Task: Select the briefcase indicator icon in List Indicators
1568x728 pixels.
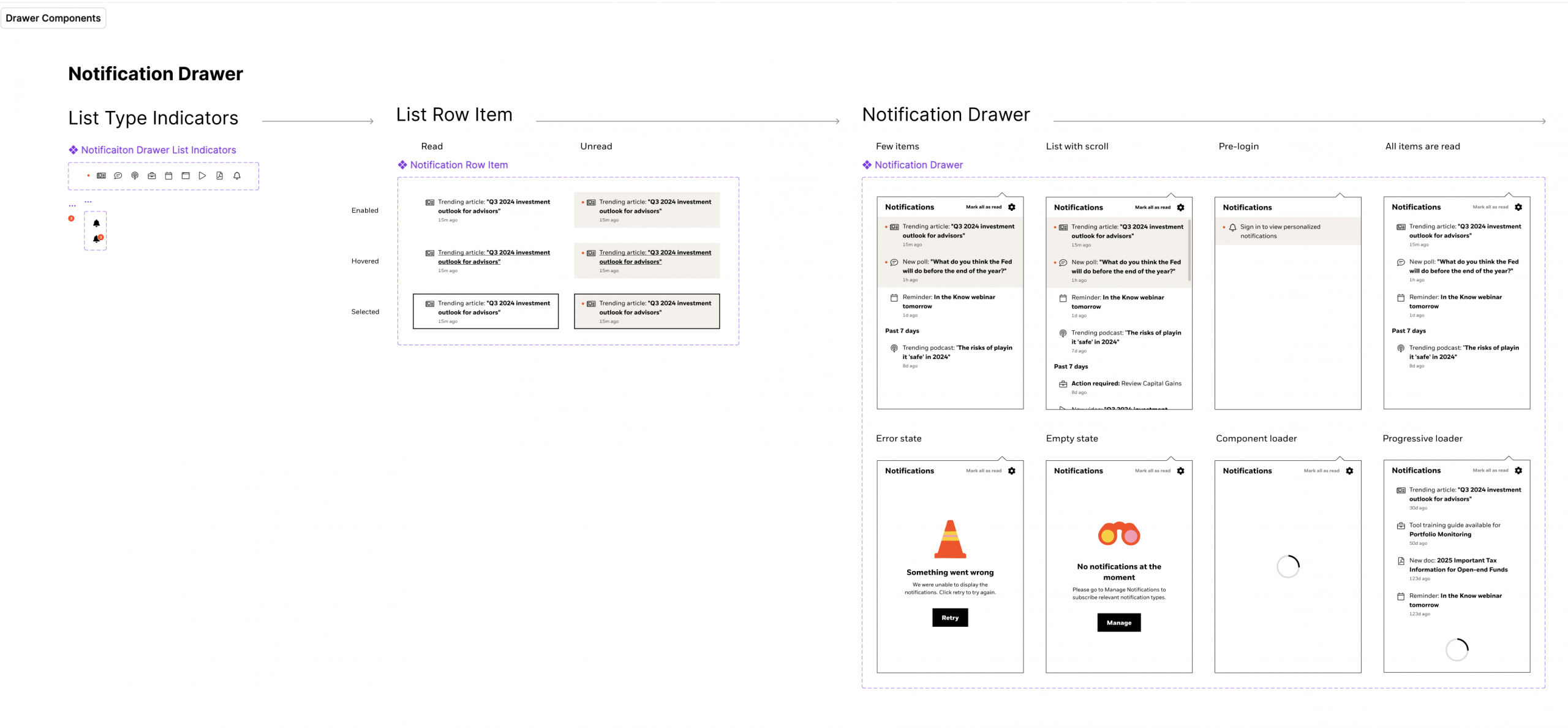Action: [152, 176]
